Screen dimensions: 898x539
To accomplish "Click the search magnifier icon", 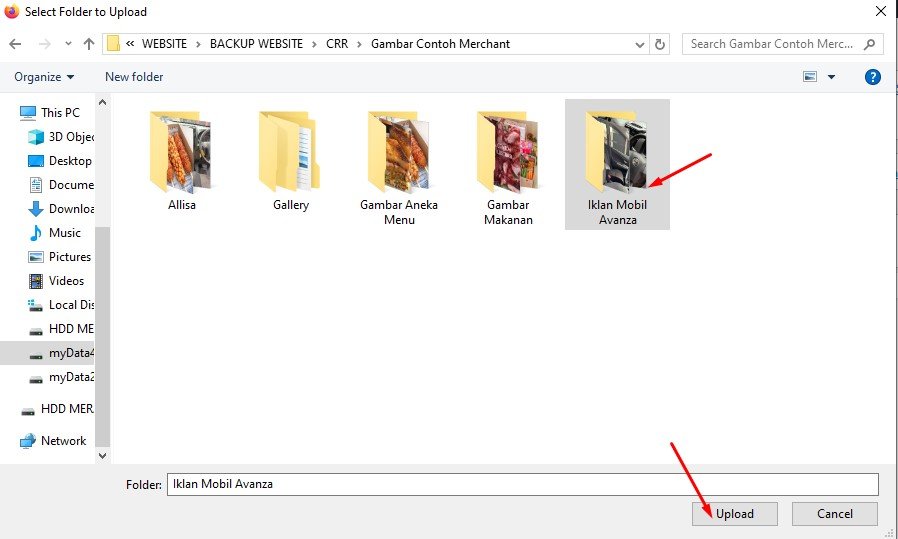I will pyautogui.click(x=869, y=44).
